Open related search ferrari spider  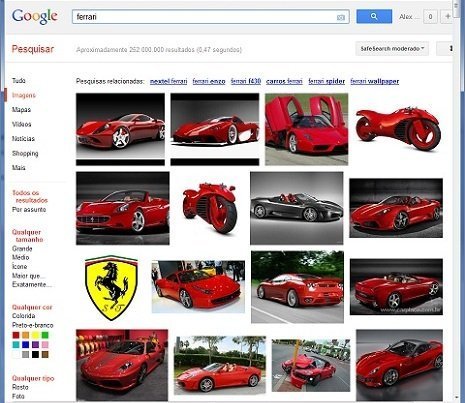point(326,81)
